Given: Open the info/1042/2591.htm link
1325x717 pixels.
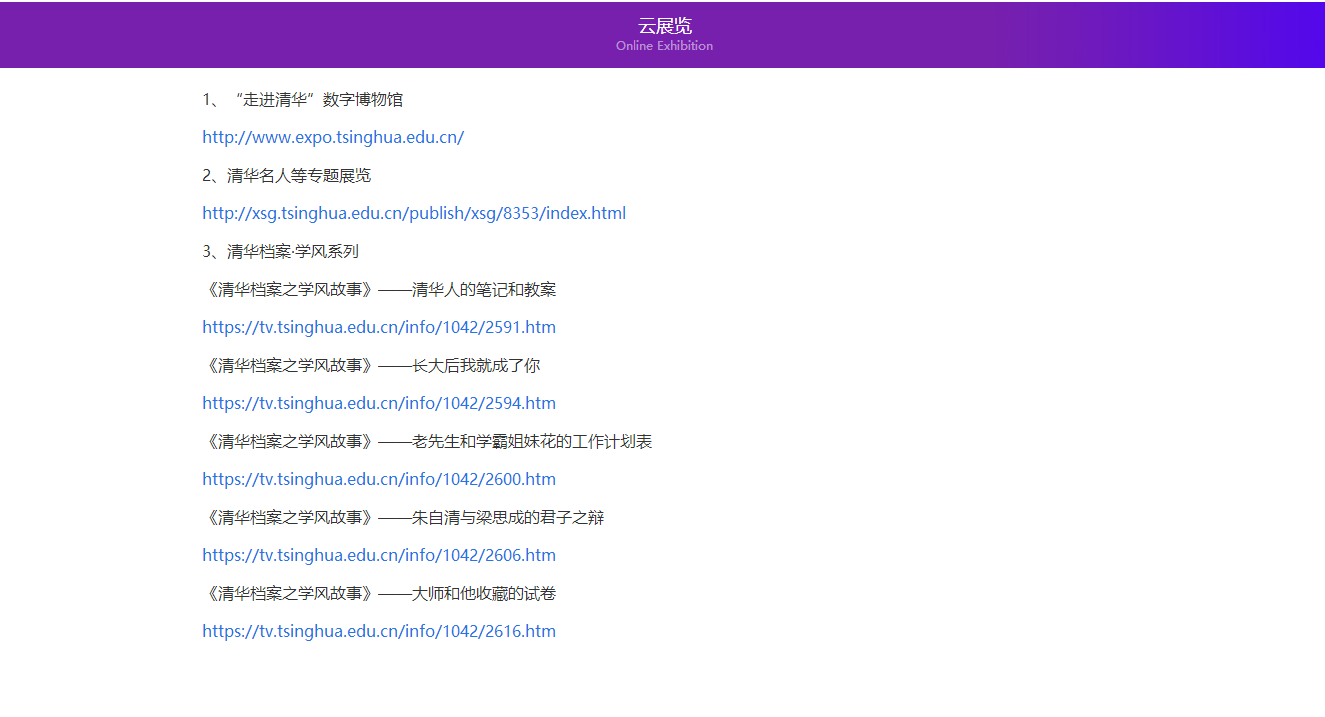Looking at the screenshot, I should click(379, 328).
